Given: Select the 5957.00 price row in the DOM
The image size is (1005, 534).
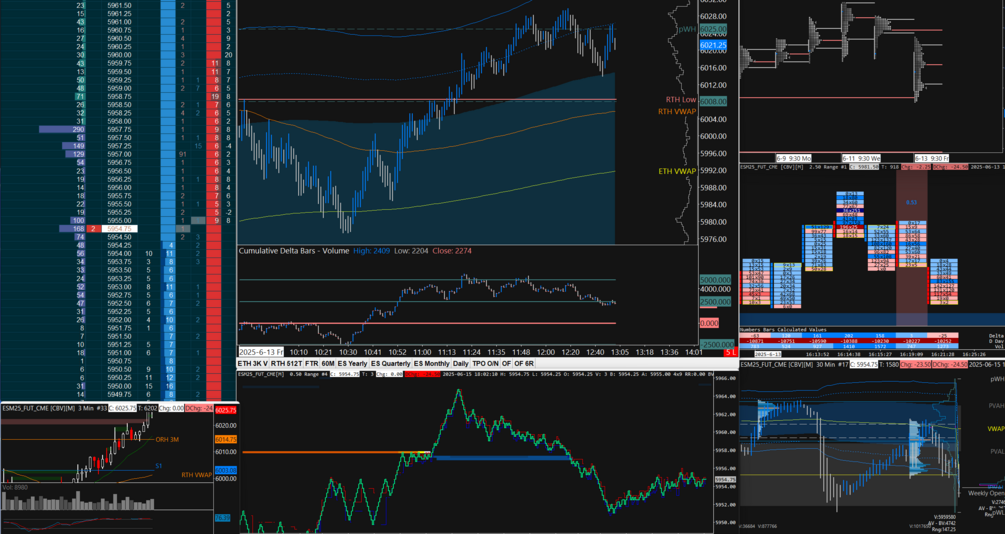Looking at the screenshot, I should point(120,154).
